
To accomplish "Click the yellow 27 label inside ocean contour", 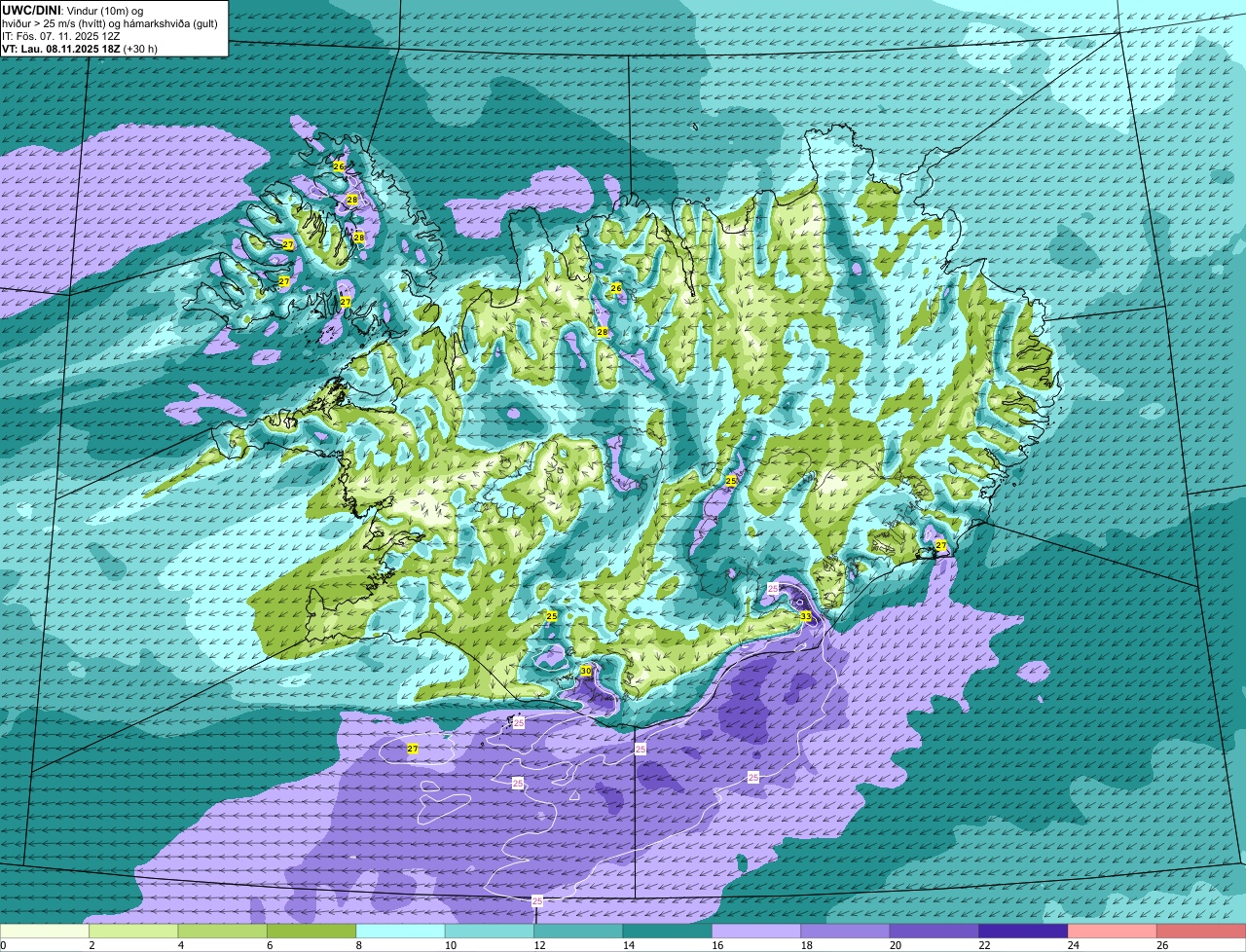I will (x=413, y=749).
